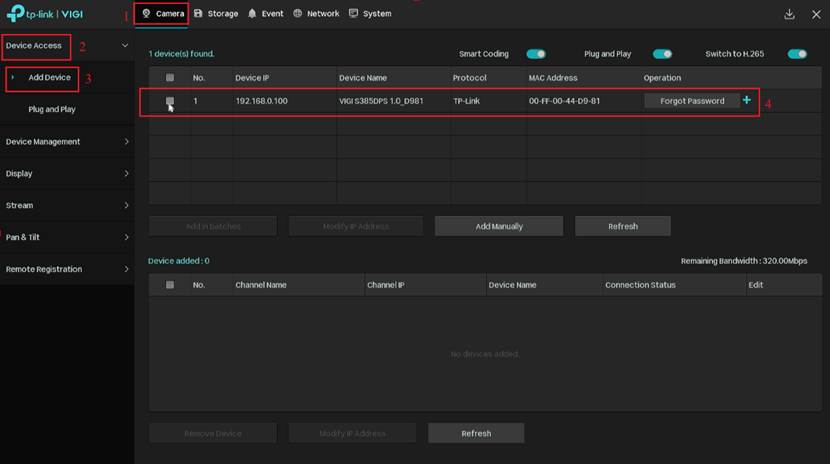Check select-all box in added devices table
Viewport: 830px width, 464px height.
[x=170, y=285]
